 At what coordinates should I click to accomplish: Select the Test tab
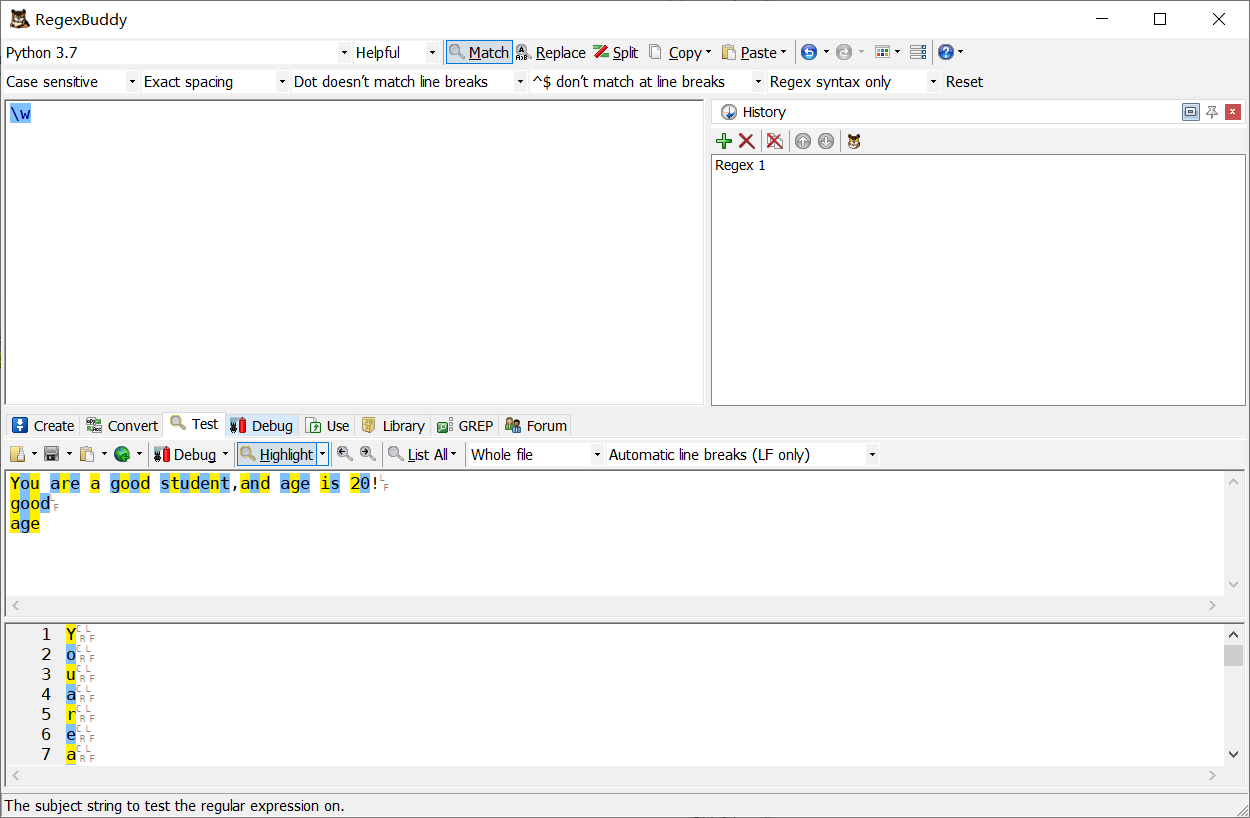tap(194, 424)
